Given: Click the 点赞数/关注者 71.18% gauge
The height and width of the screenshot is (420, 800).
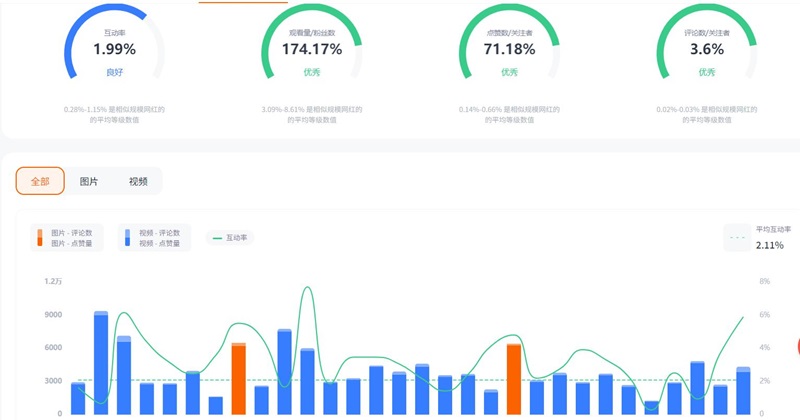Looking at the screenshot, I should click(x=509, y=49).
